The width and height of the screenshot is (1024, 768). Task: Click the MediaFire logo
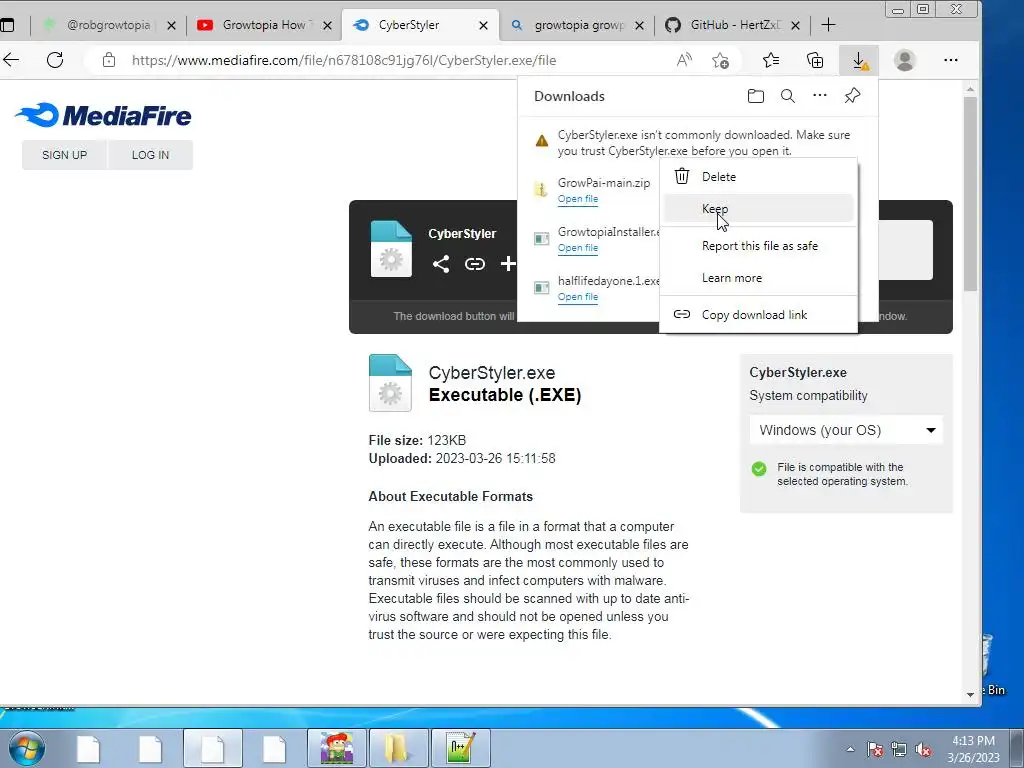[103, 116]
